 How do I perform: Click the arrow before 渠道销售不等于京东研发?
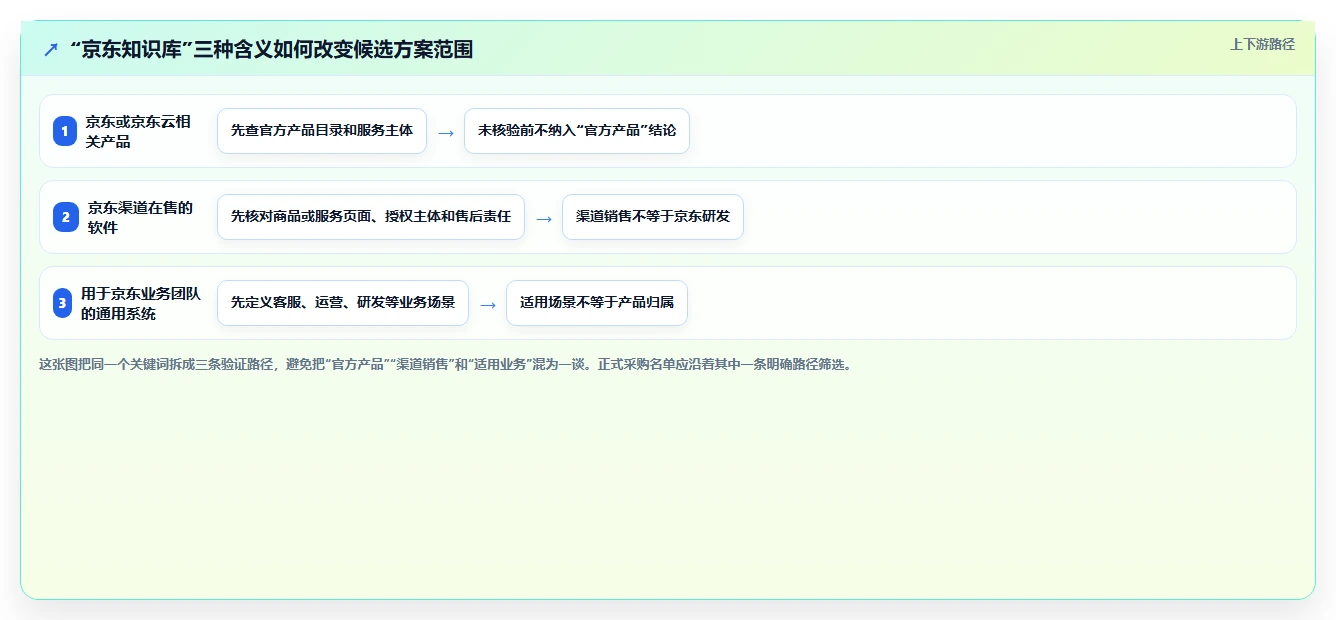(544, 218)
